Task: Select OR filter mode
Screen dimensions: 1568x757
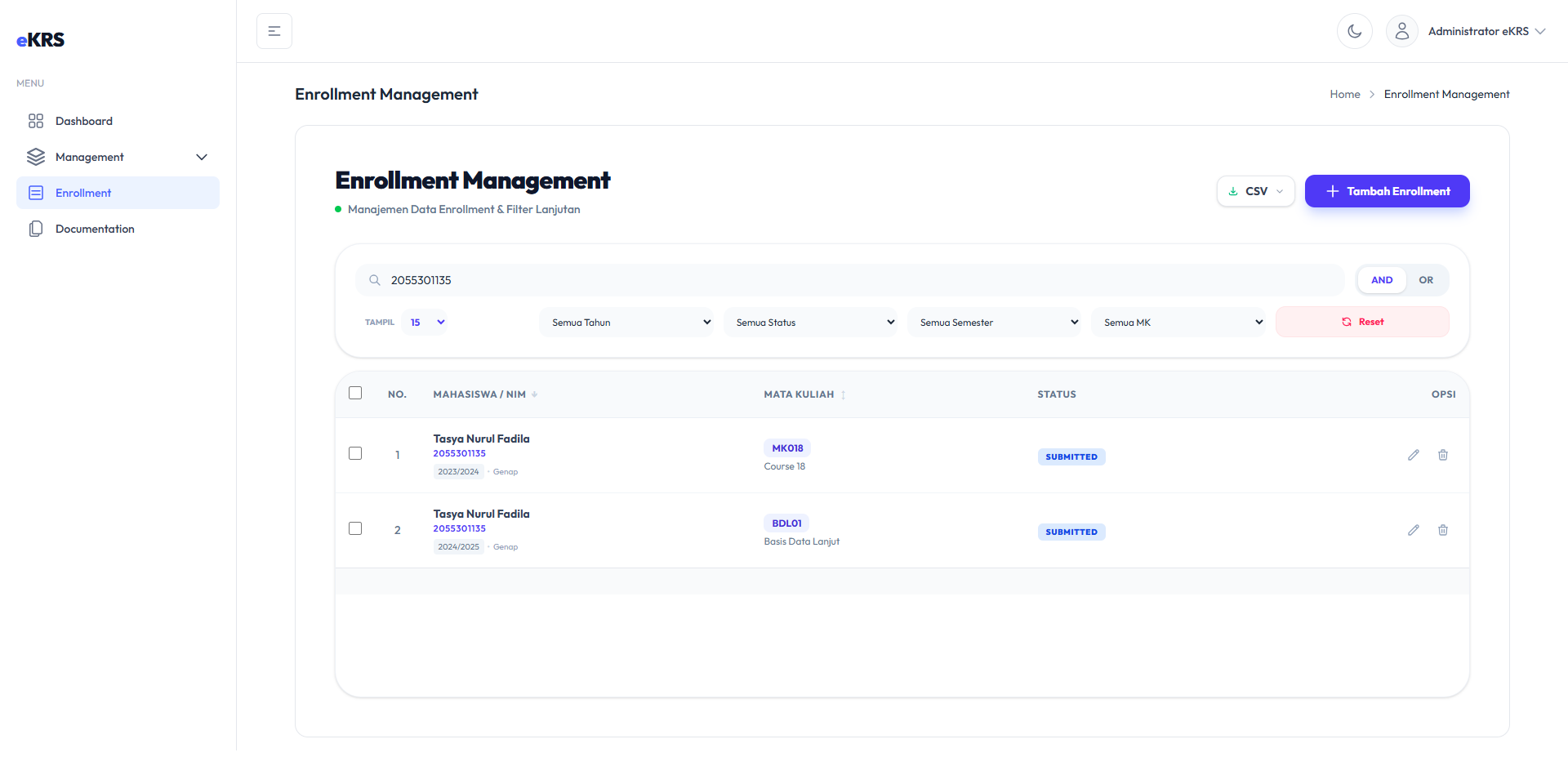Action: click(x=1426, y=280)
